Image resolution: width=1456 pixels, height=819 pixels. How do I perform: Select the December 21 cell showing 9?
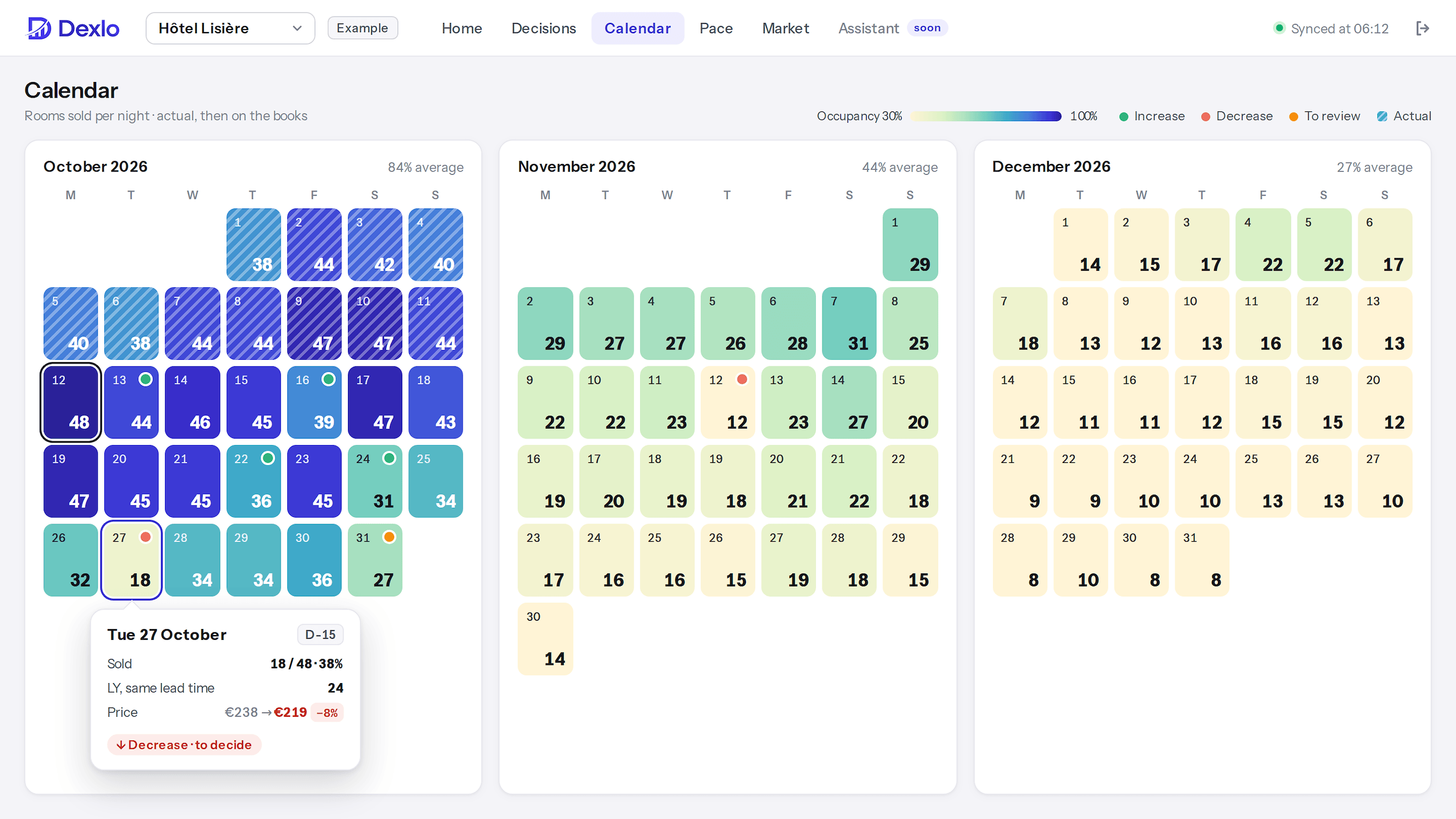coord(1020,481)
